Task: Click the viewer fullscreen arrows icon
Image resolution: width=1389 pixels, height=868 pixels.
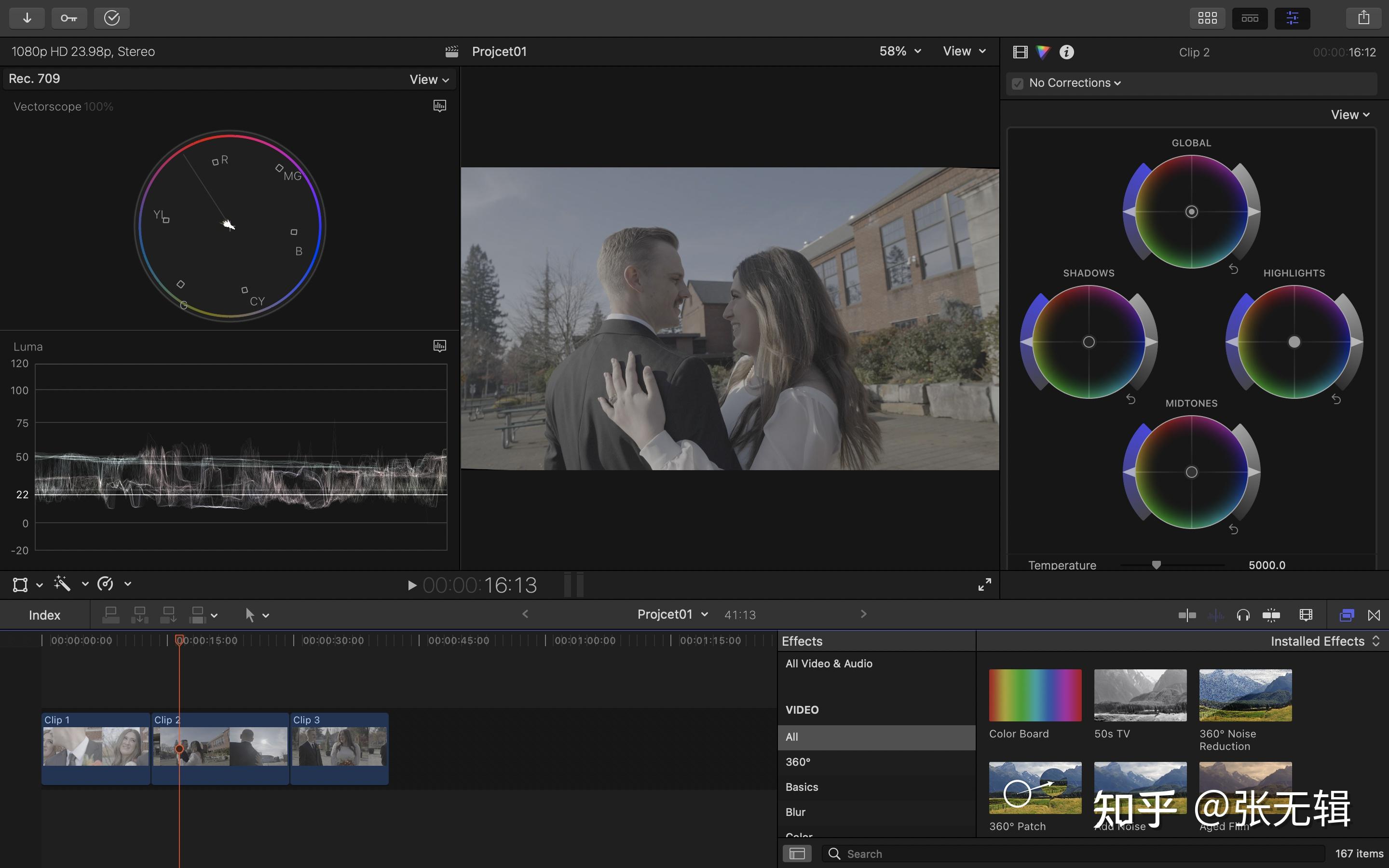Action: point(984,584)
